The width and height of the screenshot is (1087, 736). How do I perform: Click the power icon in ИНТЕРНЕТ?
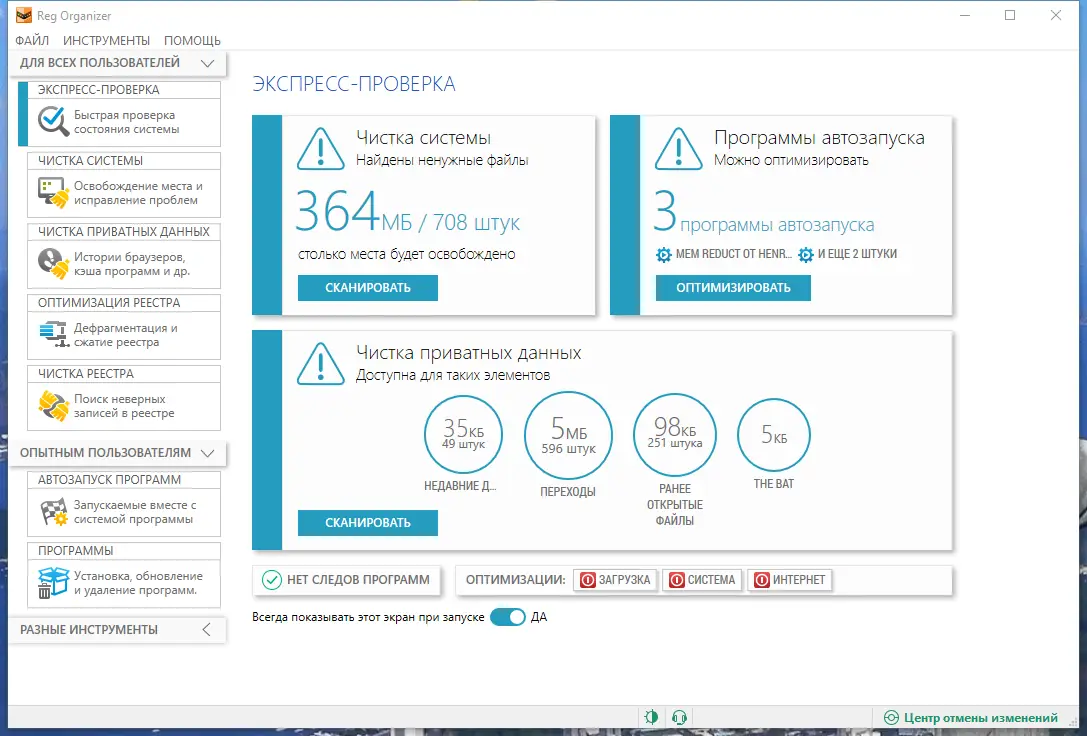[762, 580]
